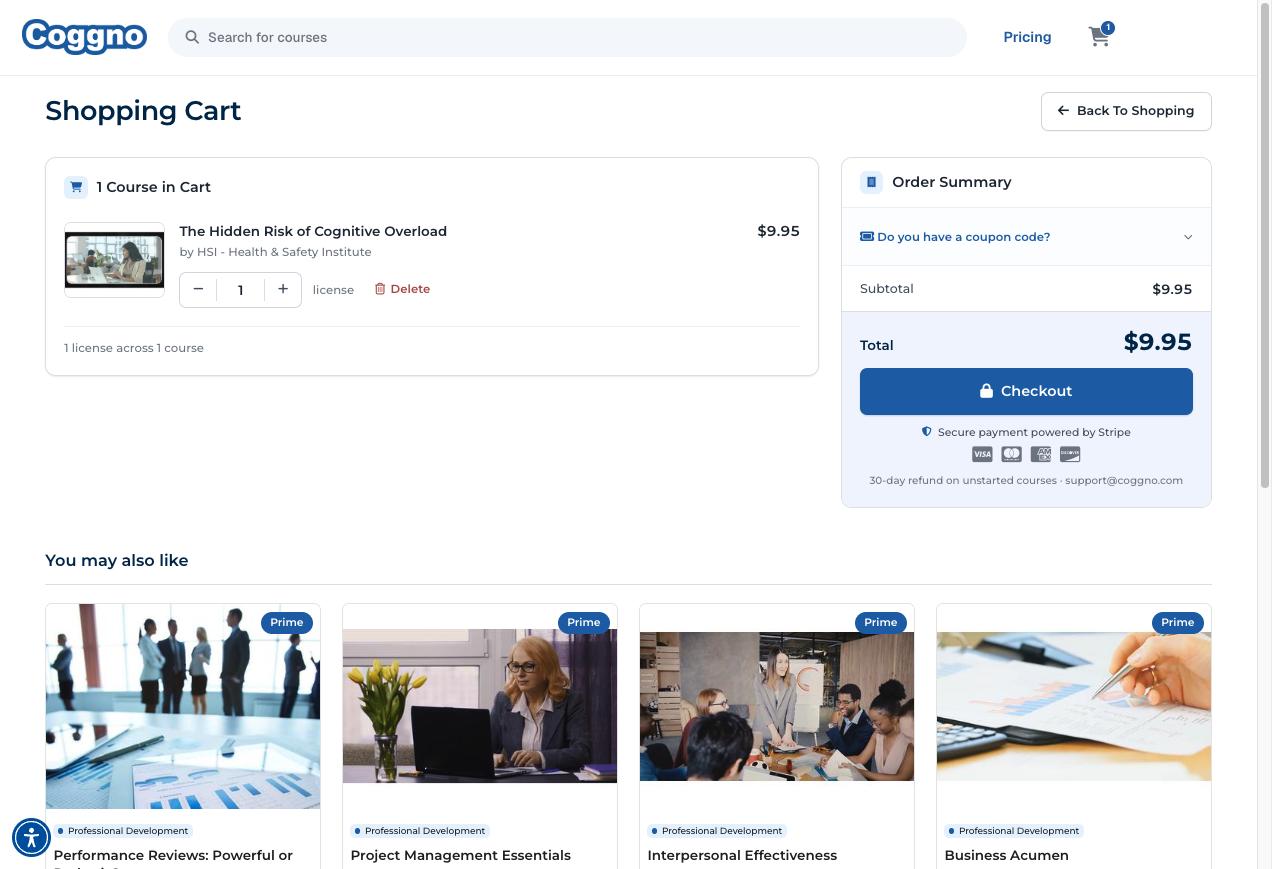
Task: Click the "You may also like" heading
Action: (117, 560)
